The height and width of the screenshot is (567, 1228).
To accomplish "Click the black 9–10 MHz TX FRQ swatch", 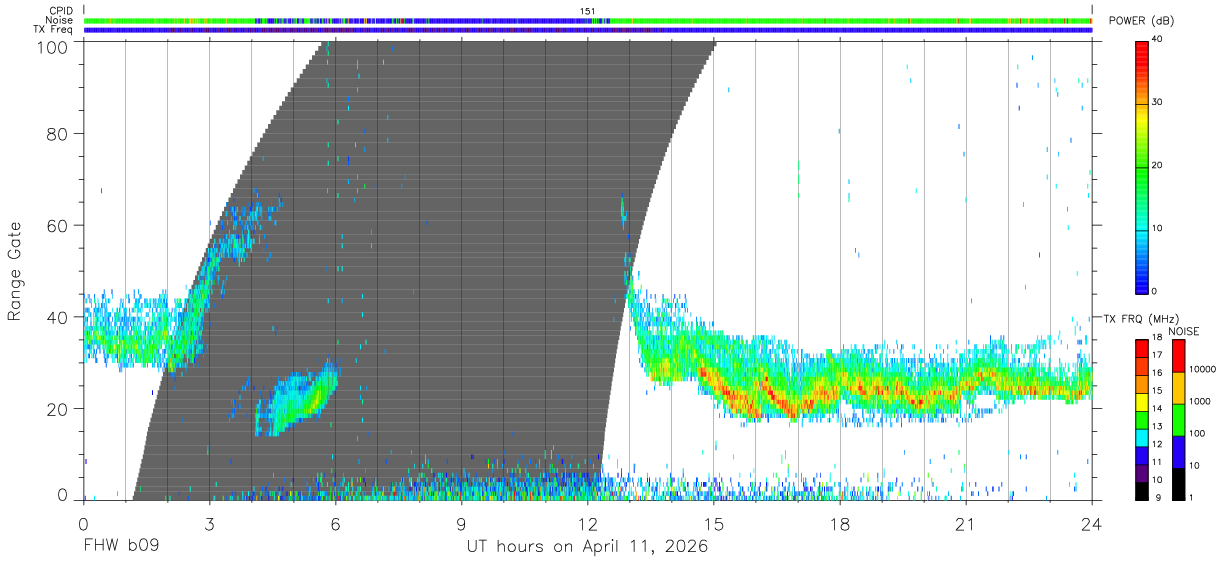I will pyautogui.click(x=1142, y=490).
